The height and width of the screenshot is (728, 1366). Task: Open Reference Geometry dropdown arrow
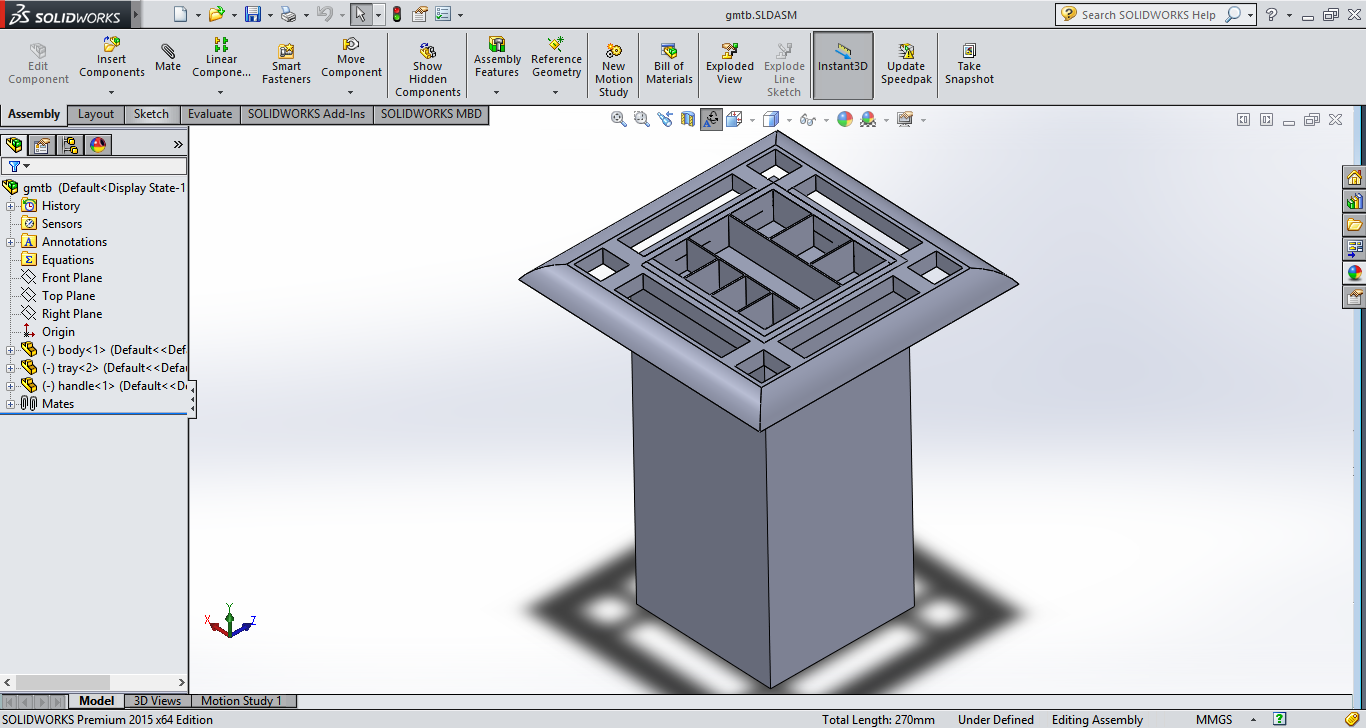[x=556, y=92]
